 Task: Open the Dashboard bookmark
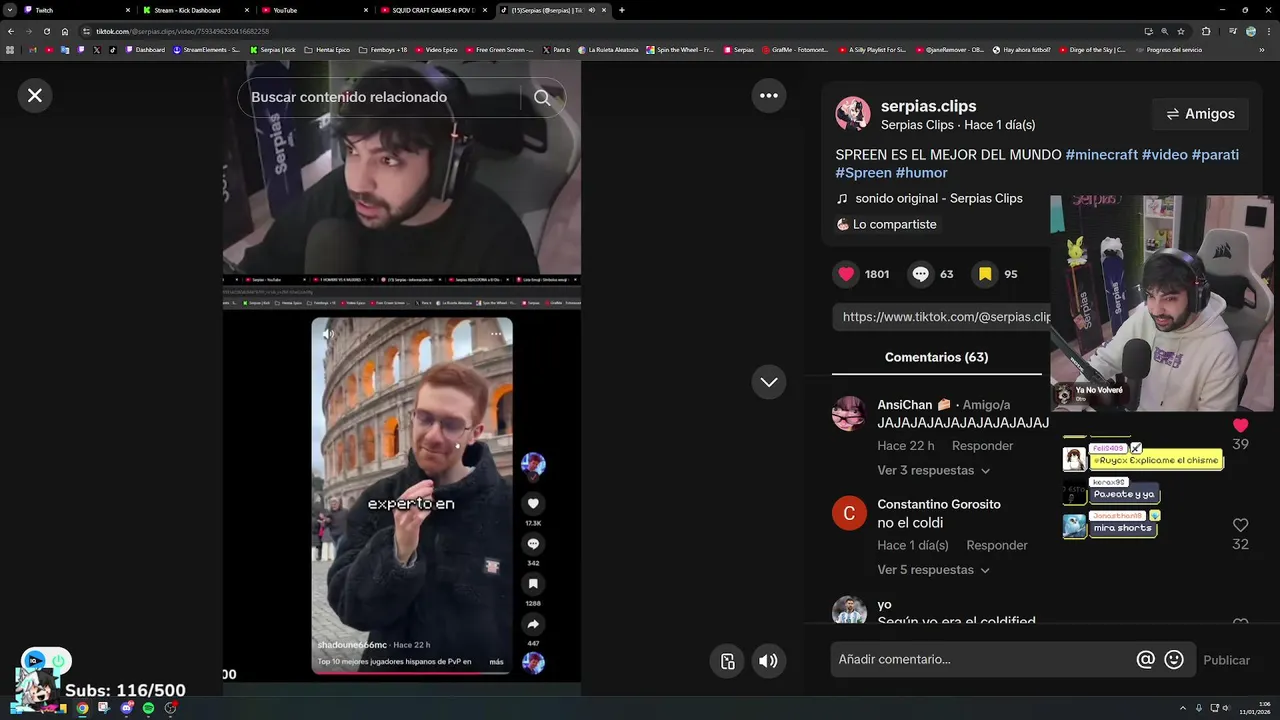click(145, 50)
